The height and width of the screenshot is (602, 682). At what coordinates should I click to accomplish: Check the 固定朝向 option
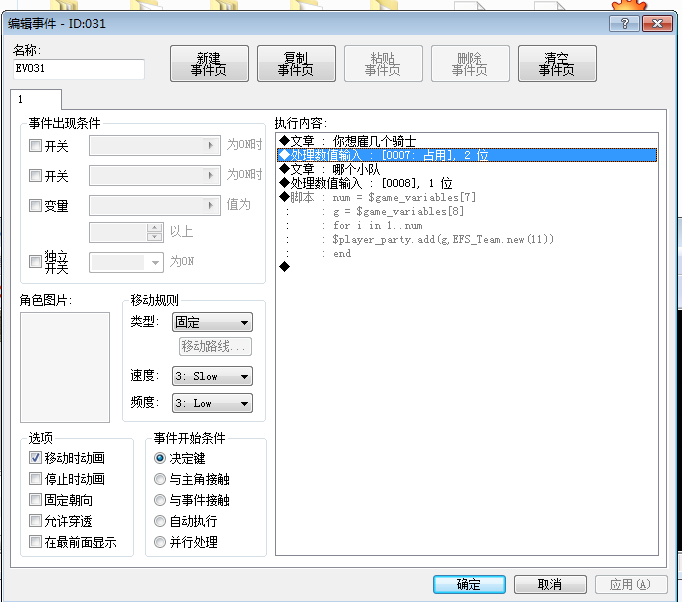(x=35, y=499)
